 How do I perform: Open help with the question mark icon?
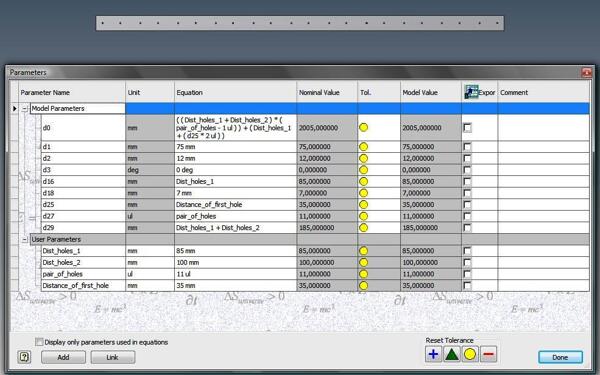pos(24,357)
